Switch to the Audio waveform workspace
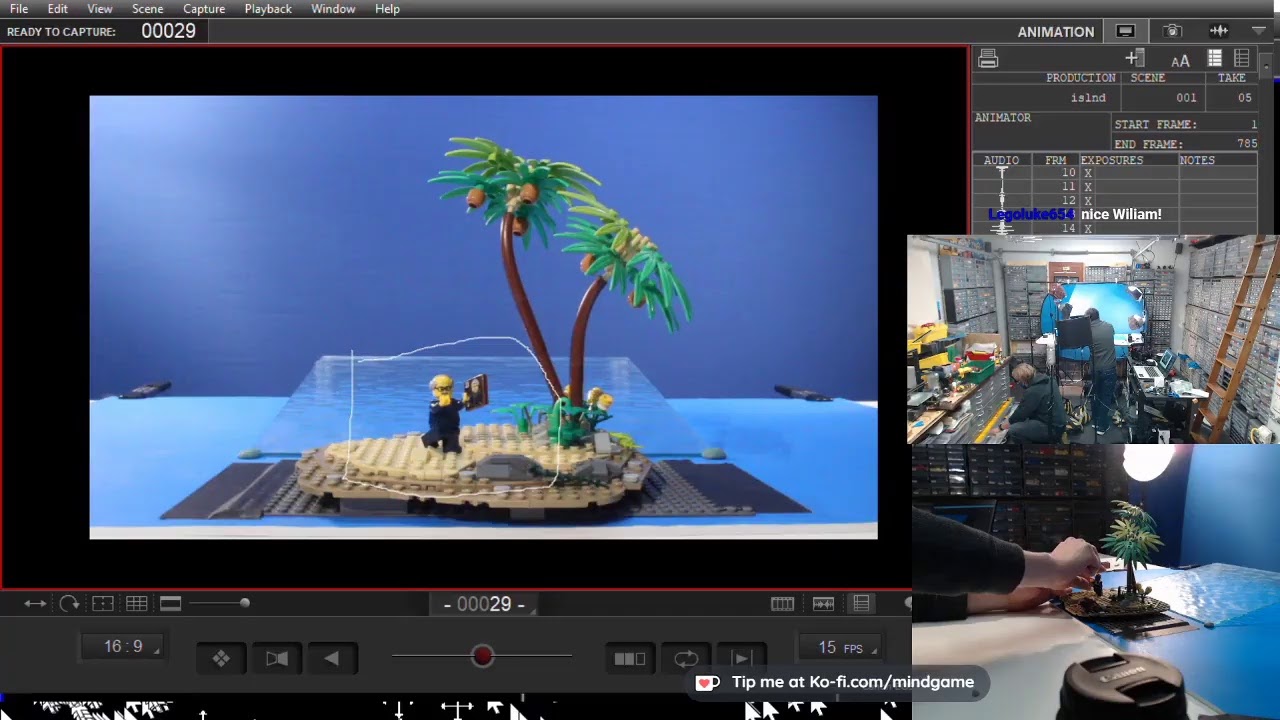The height and width of the screenshot is (720, 1280). [x=1218, y=31]
